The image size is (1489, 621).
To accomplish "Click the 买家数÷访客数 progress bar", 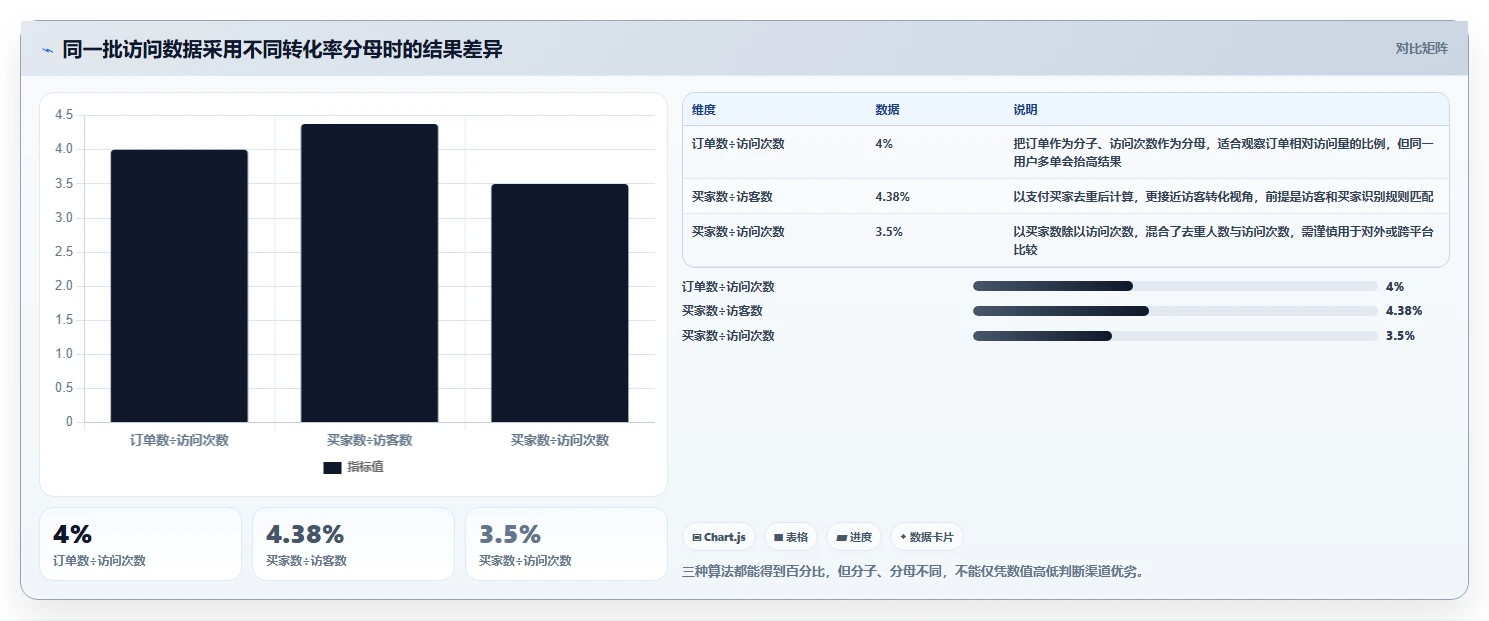I will (1175, 311).
